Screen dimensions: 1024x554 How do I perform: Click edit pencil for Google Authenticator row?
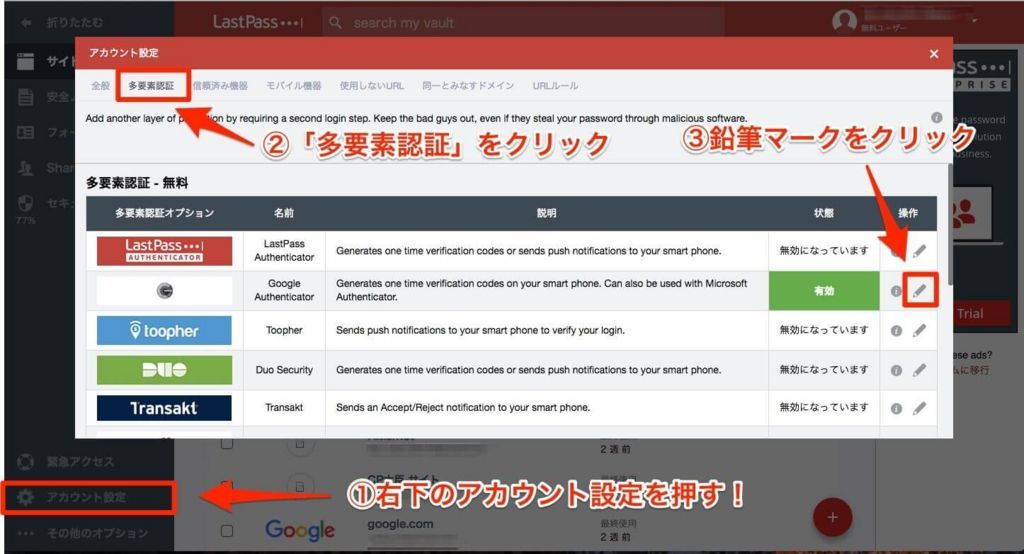click(919, 291)
